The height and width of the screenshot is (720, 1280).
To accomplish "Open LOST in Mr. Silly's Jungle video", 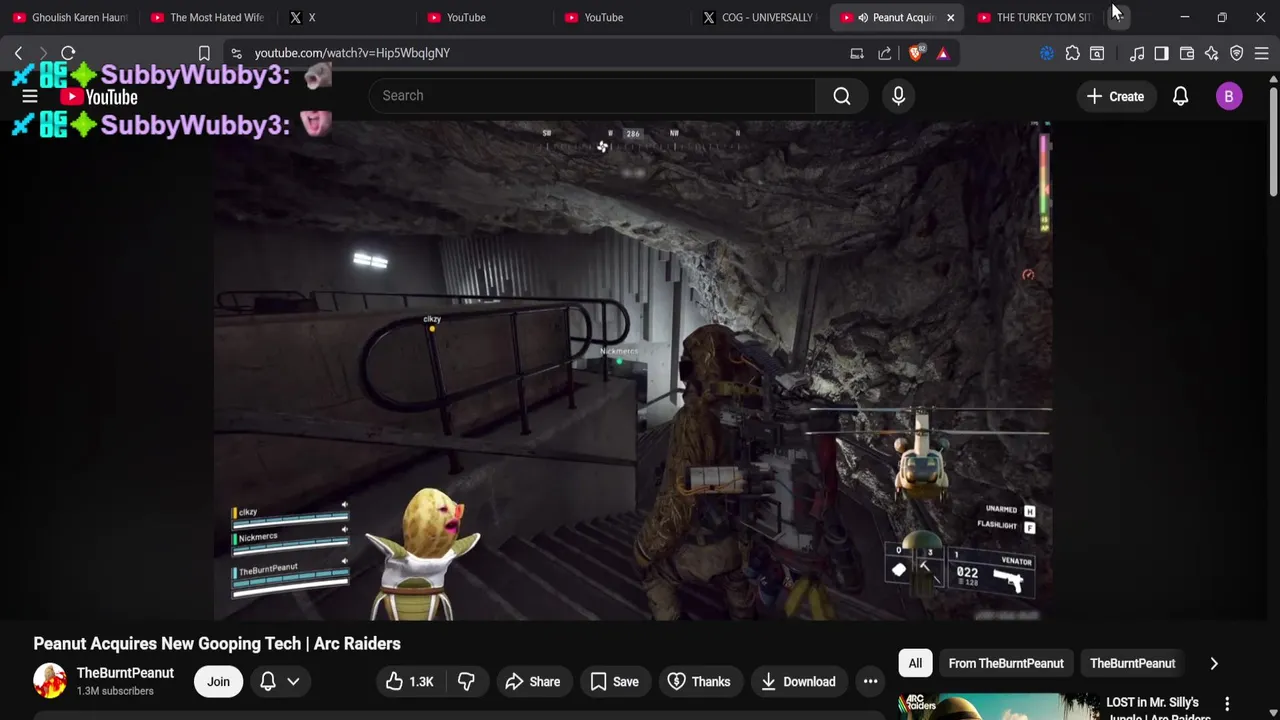I will (x=1158, y=708).
